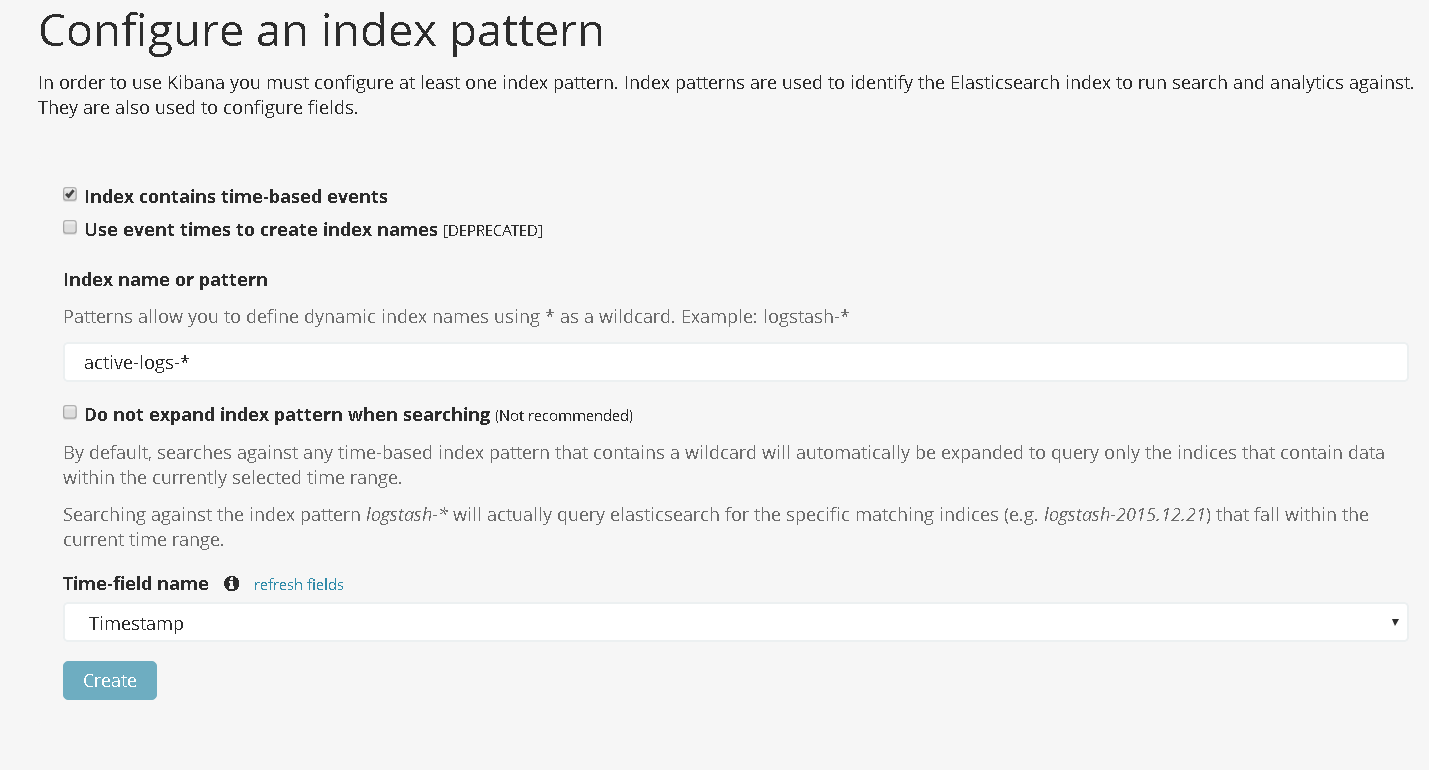Click the Configure an index pattern heading

[320, 31]
